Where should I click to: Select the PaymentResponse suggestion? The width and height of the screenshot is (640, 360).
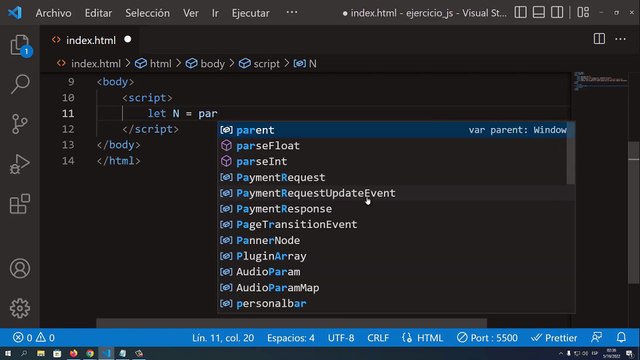click(396, 209)
